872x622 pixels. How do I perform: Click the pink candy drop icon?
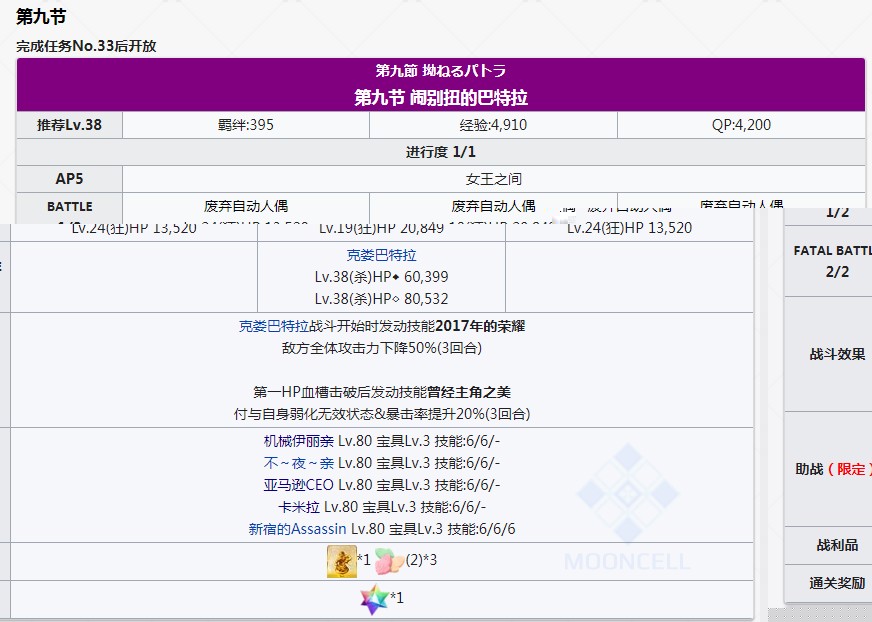(389, 561)
